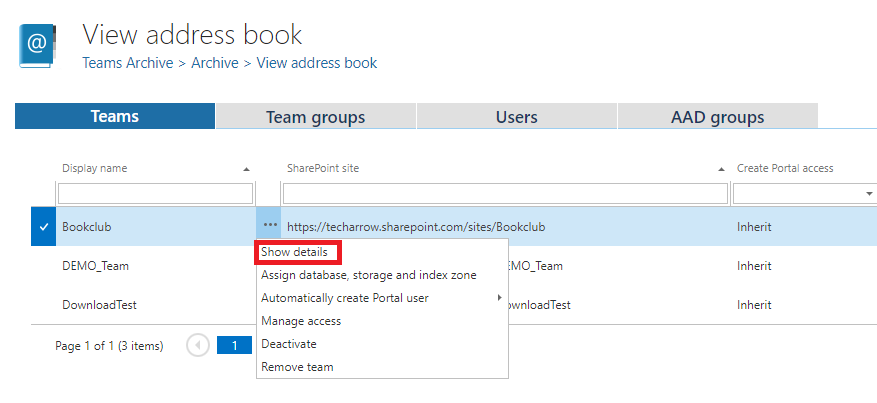Switch to the Team groups tab
Image resolution: width=877 pixels, height=403 pixels.
pos(315,117)
